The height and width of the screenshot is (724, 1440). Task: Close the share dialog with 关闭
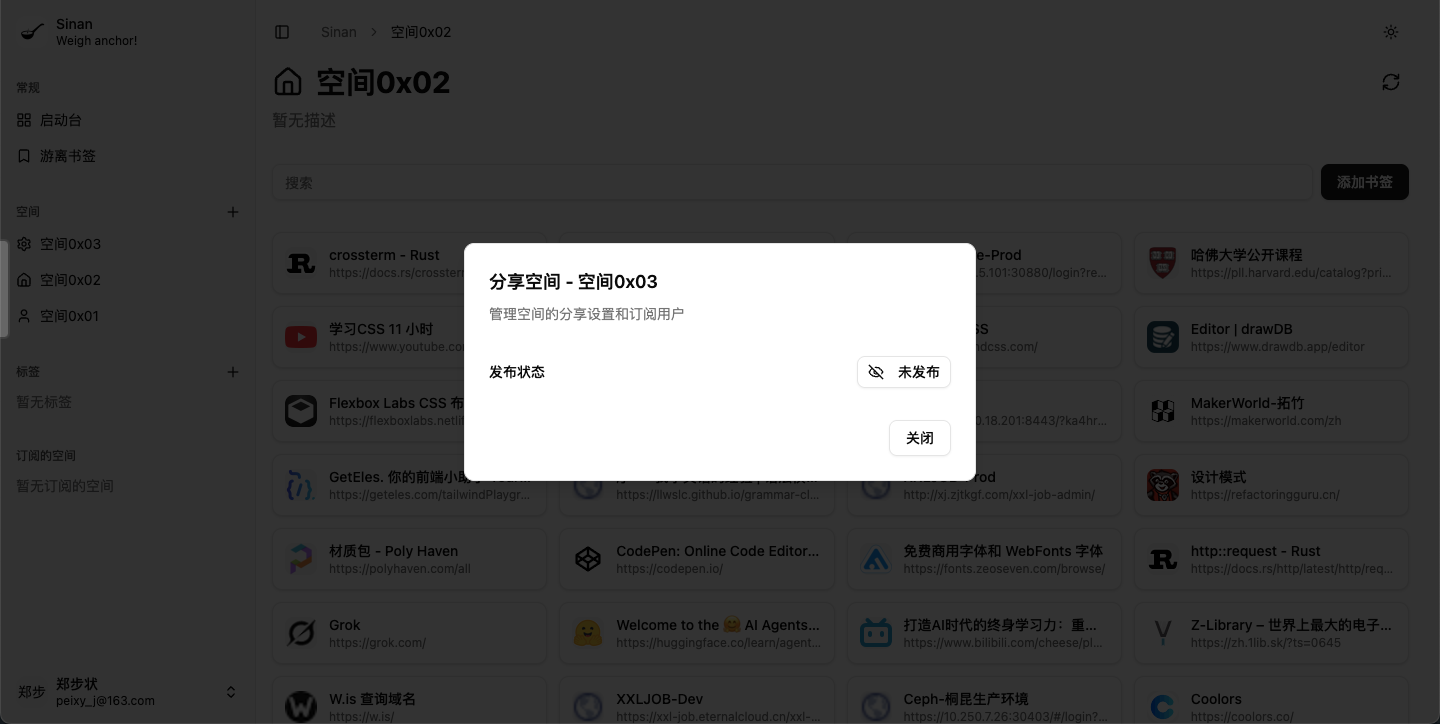click(919, 438)
